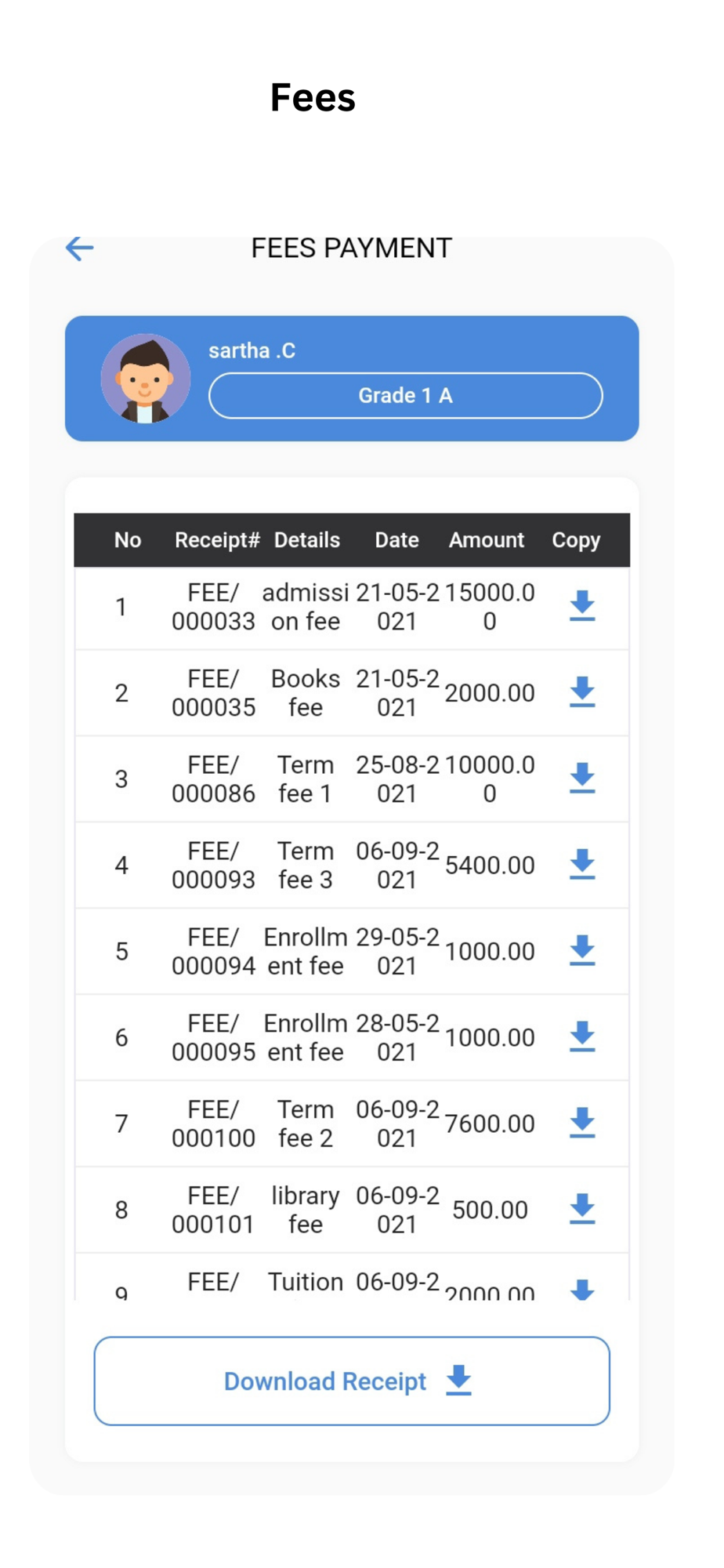The height and width of the screenshot is (1568, 724).
Task: Click the Details column header
Action: (x=307, y=540)
